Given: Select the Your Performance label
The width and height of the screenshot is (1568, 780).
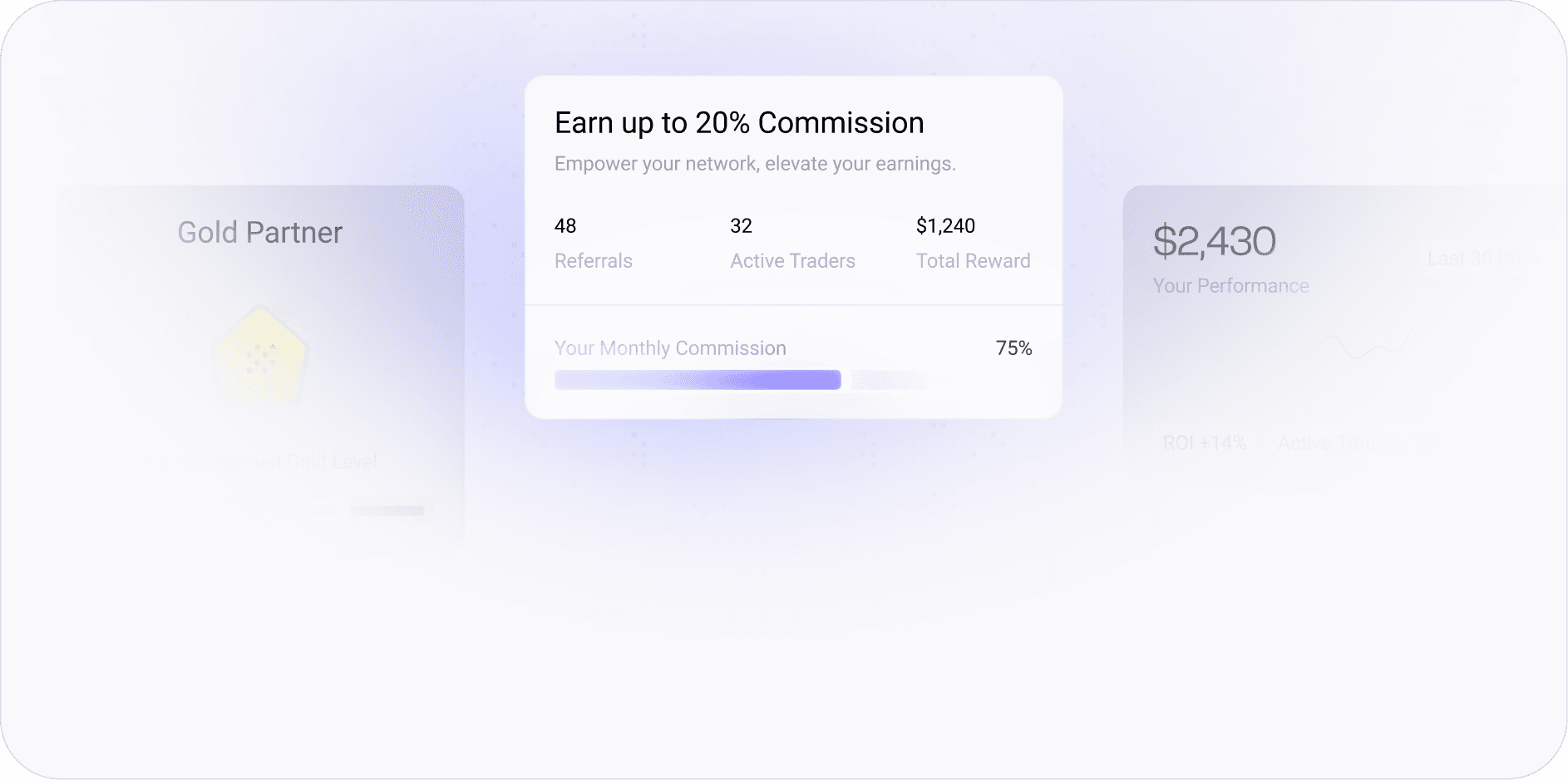Looking at the screenshot, I should coord(1230,286).
